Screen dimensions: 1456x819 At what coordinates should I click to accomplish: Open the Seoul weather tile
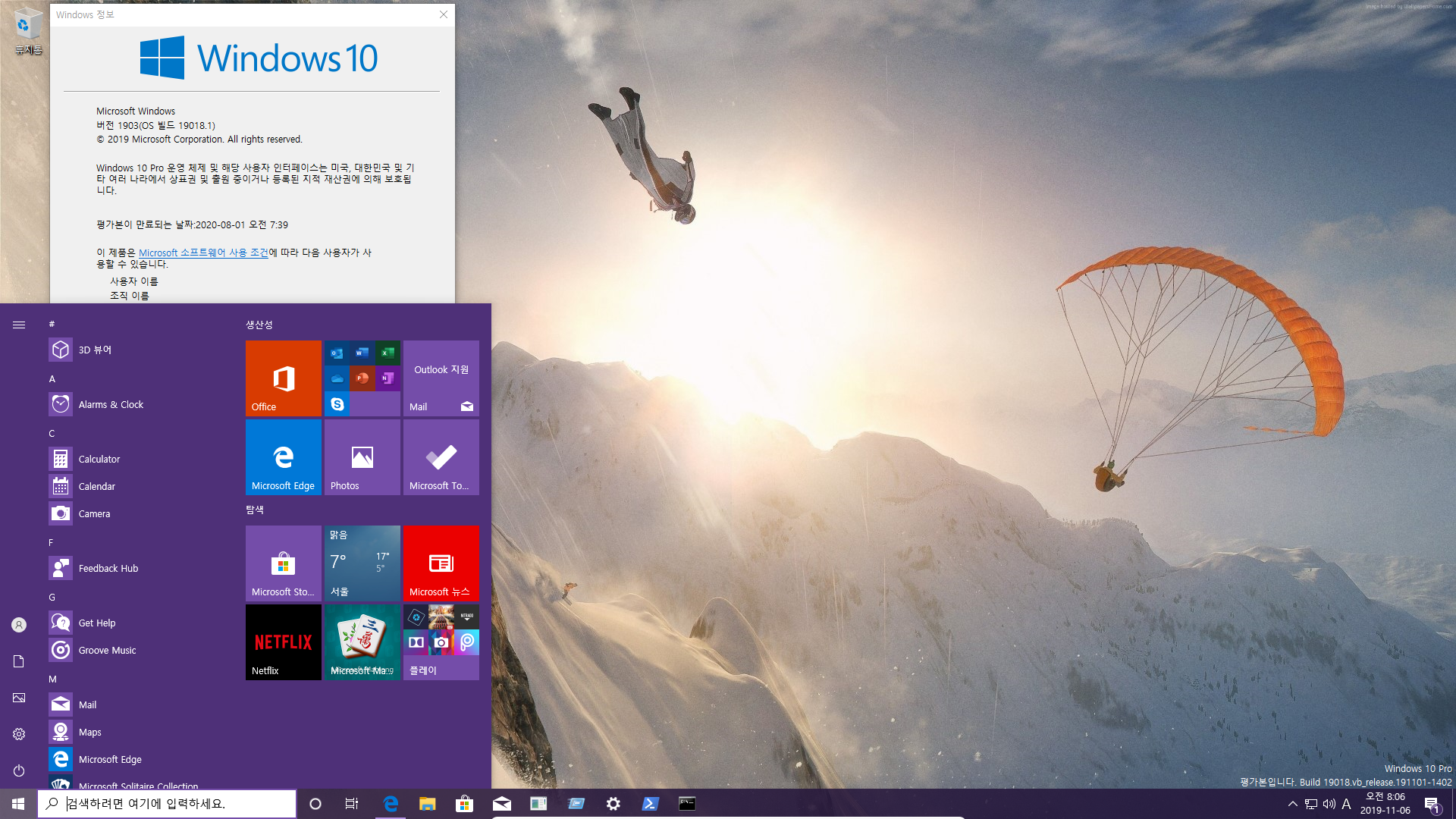[362, 563]
